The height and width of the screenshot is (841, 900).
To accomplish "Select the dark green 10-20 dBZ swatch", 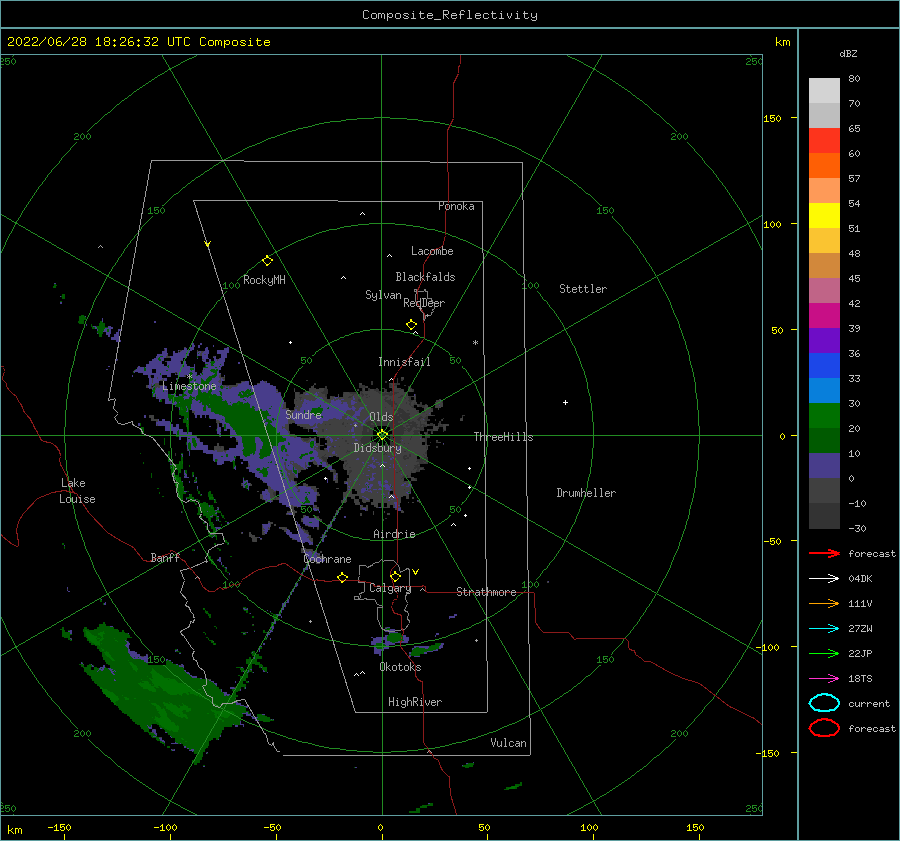I will point(824,441).
